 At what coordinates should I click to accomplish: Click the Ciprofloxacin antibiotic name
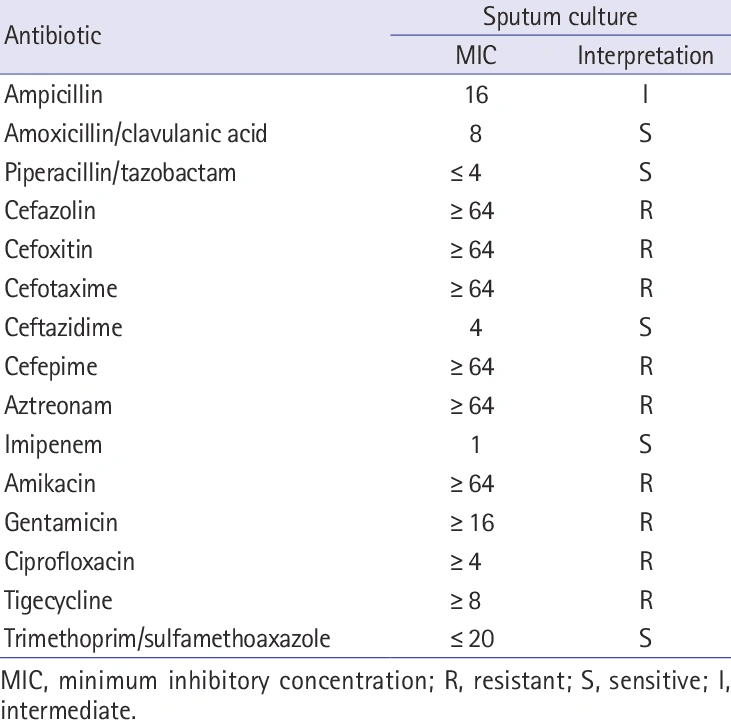click(x=69, y=561)
